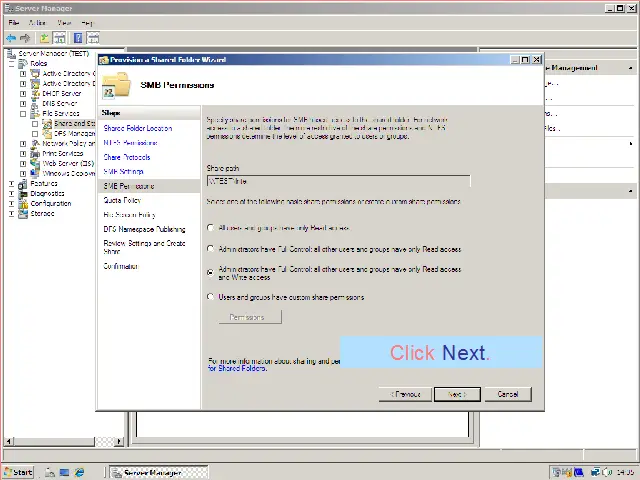Expand the DNS Server tree node
The height and width of the screenshot is (480, 640).
coord(23,103)
